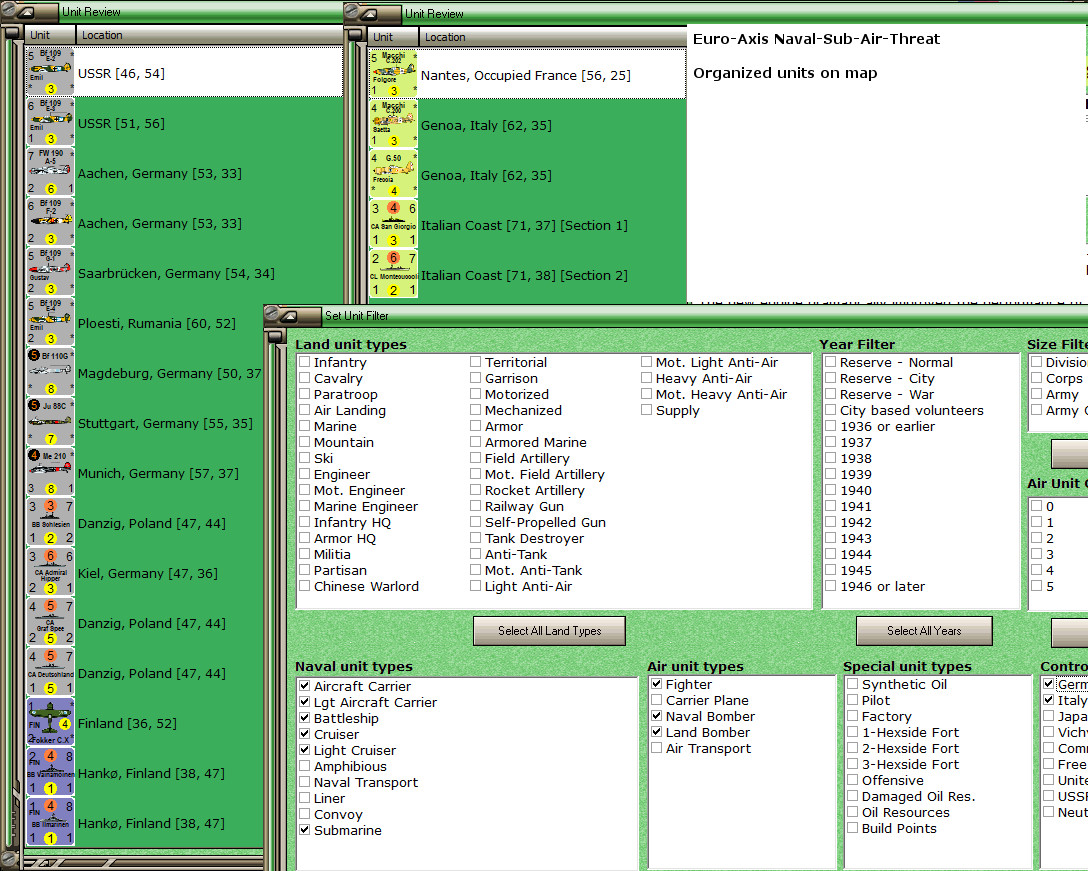Uncheck the Battleship naval unit type
1088x871 pixels.
pyautogui.click(x=304, y=717)
